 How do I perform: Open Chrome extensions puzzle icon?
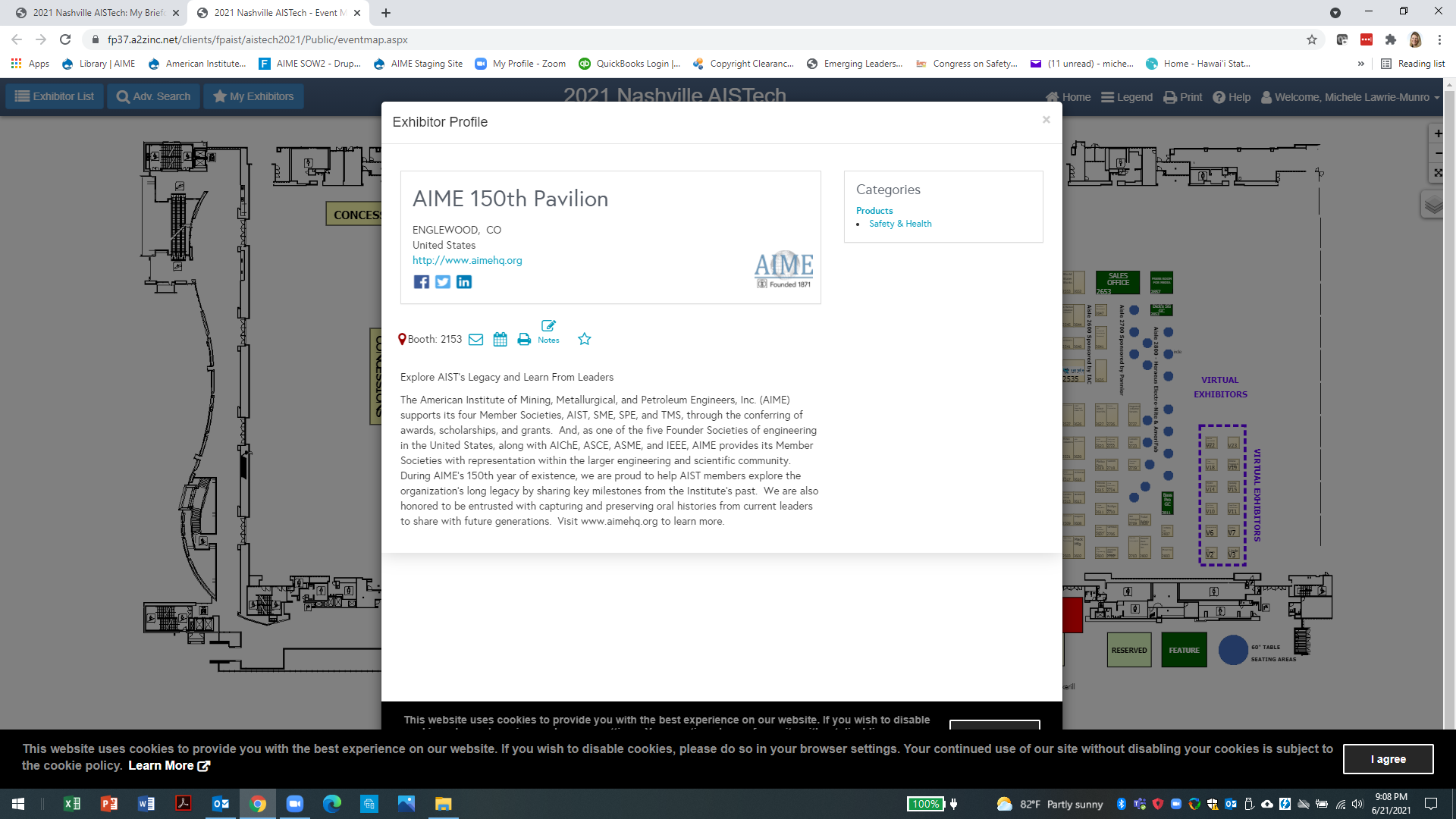click(1390, 39)
